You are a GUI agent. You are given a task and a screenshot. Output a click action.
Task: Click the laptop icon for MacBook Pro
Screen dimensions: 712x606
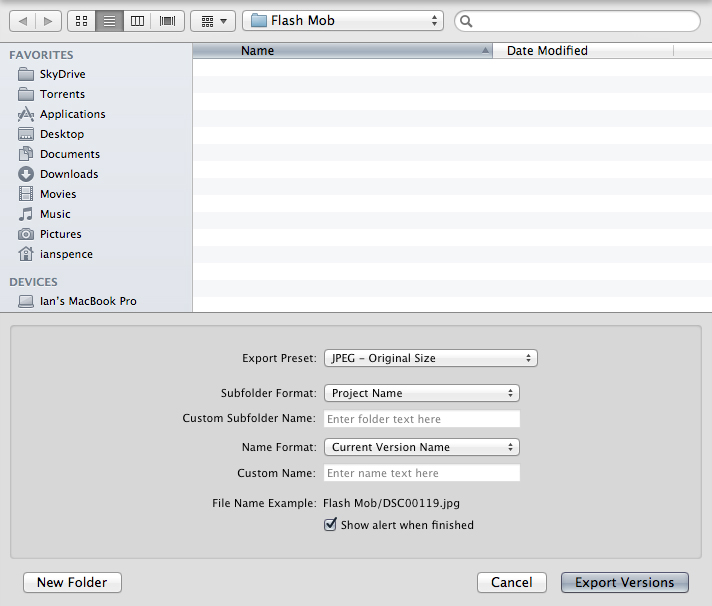click(26, 301)
